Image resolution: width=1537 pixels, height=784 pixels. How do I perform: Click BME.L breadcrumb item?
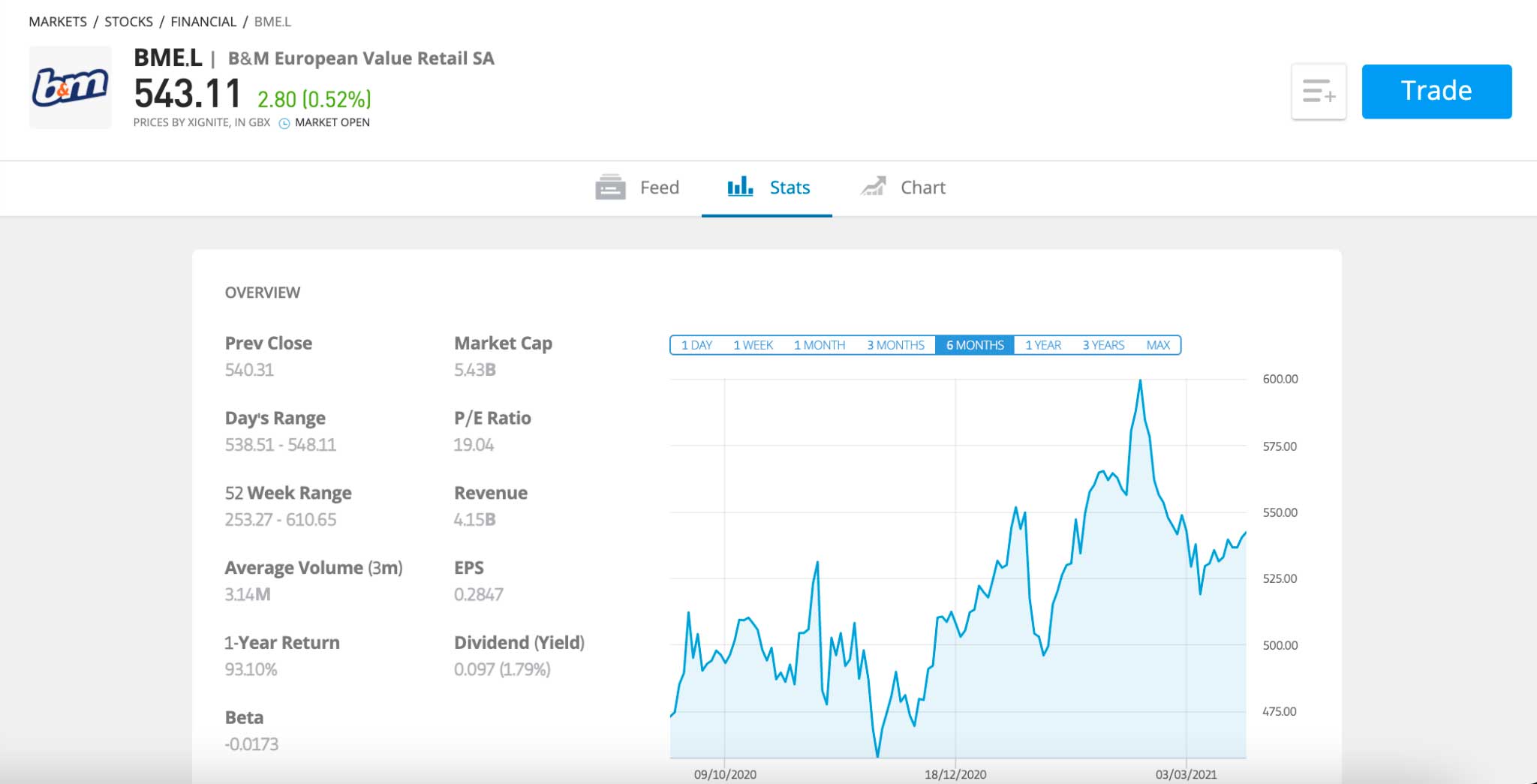pos(272,22)
